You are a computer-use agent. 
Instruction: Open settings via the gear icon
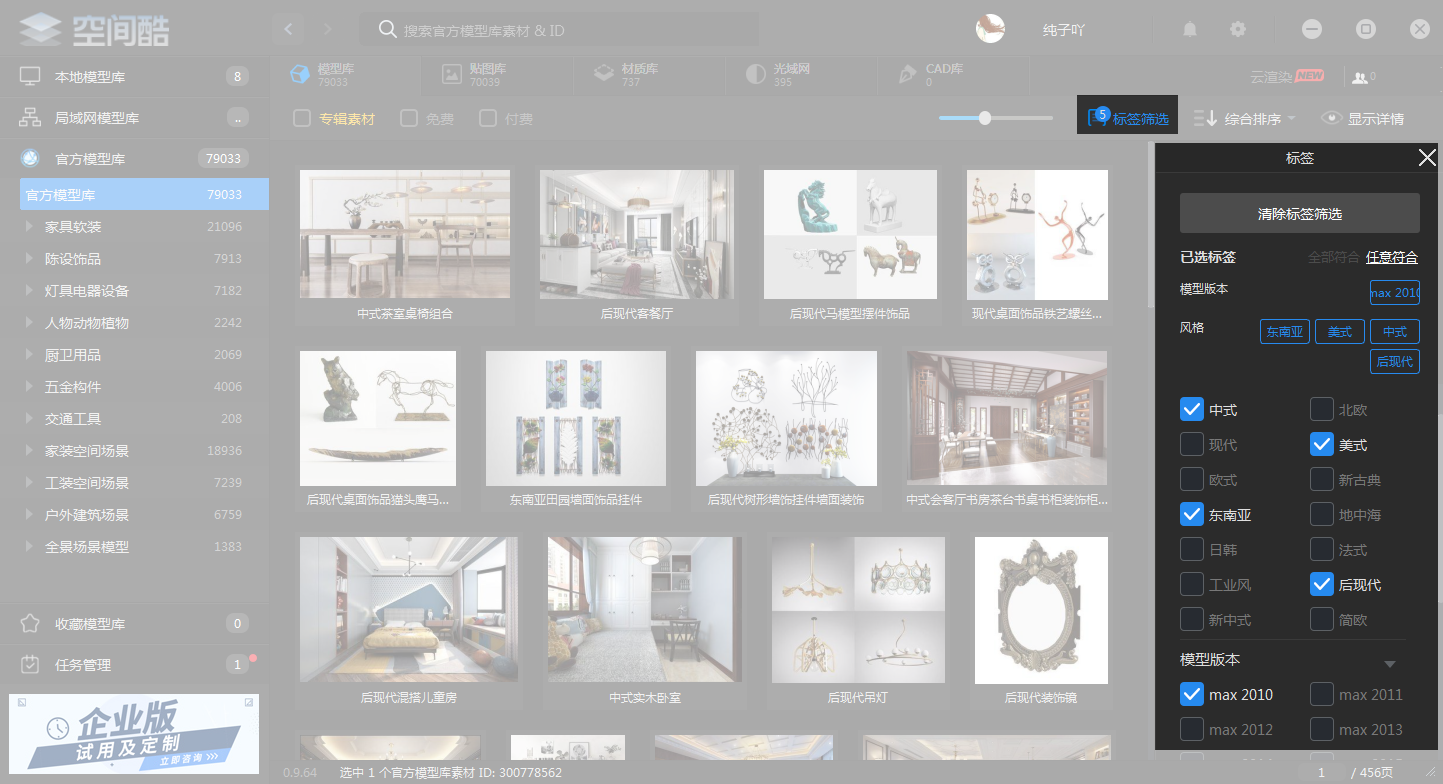(1238, 29)
